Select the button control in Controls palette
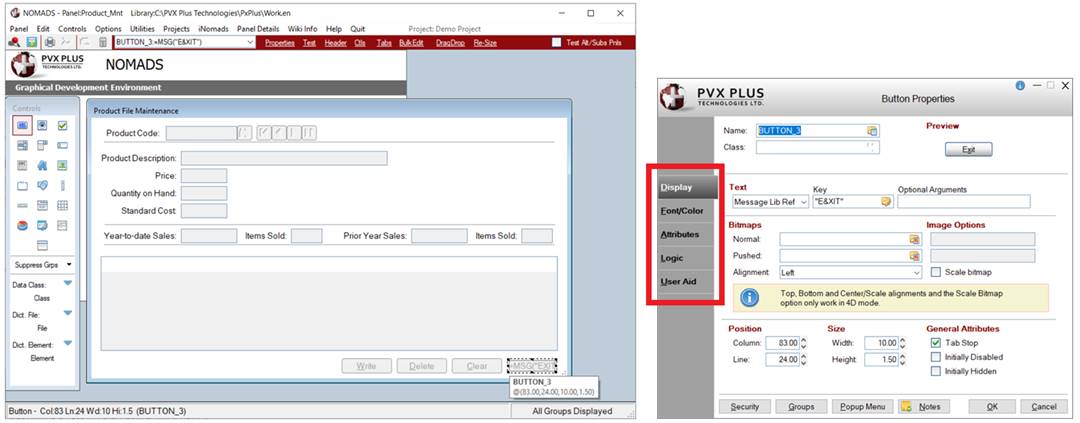 pyautogui.click(x=22, y=126)
